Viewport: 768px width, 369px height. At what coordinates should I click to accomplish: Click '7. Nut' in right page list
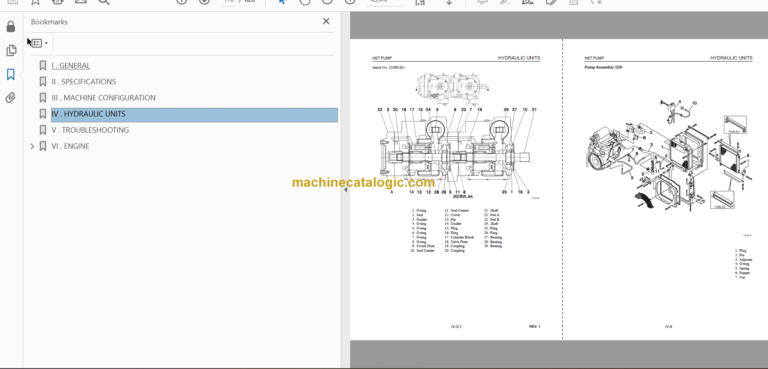click(740, 277)
